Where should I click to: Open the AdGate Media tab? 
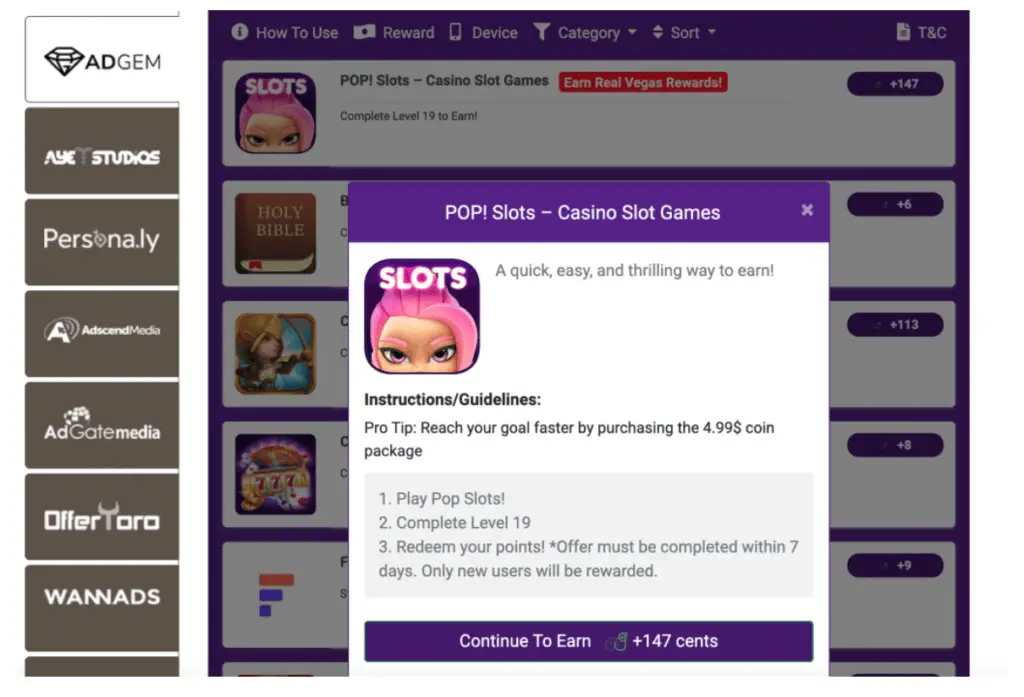[x=102, y=425]
